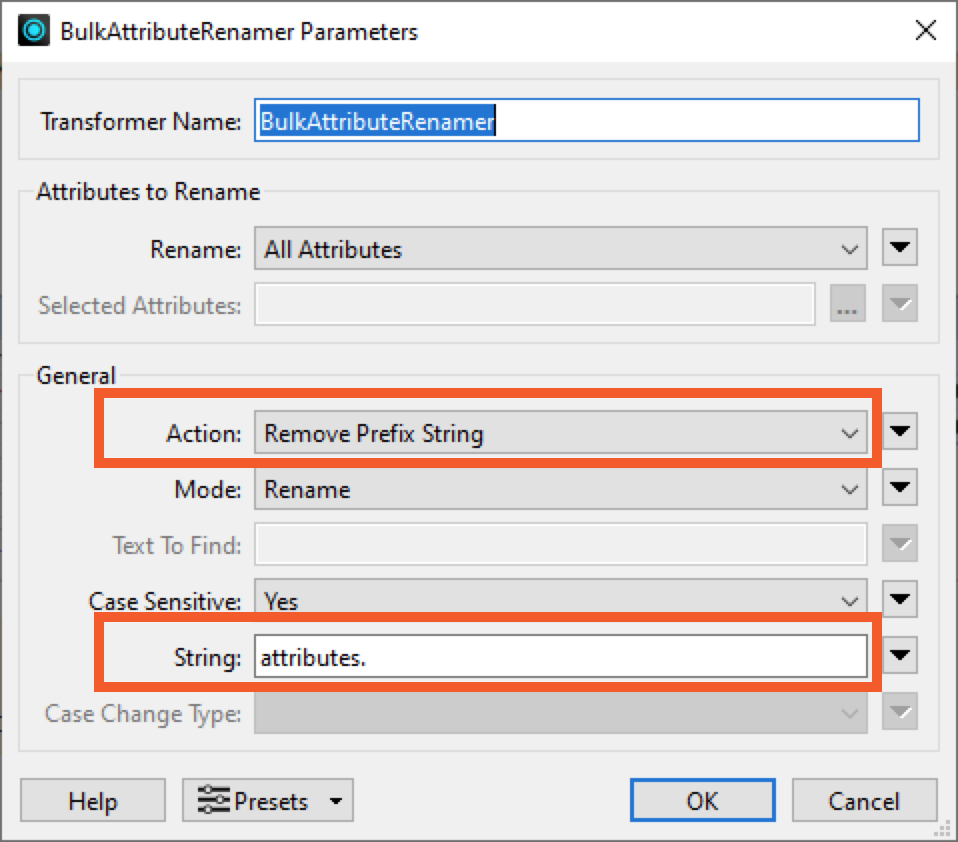Dismiss changes via the Cancel button
This screenshot has width=958, height=842.
tap(864, 800)
